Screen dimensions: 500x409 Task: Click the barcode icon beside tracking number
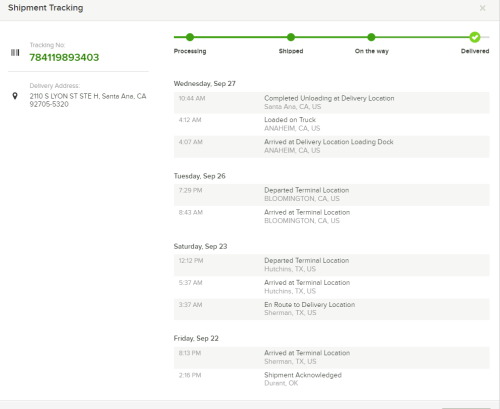[15, 53]
